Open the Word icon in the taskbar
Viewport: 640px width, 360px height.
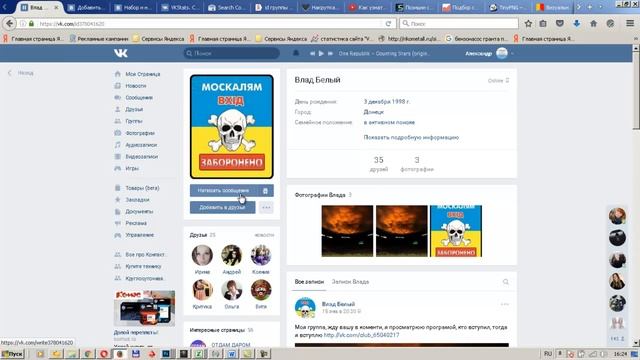231,354
